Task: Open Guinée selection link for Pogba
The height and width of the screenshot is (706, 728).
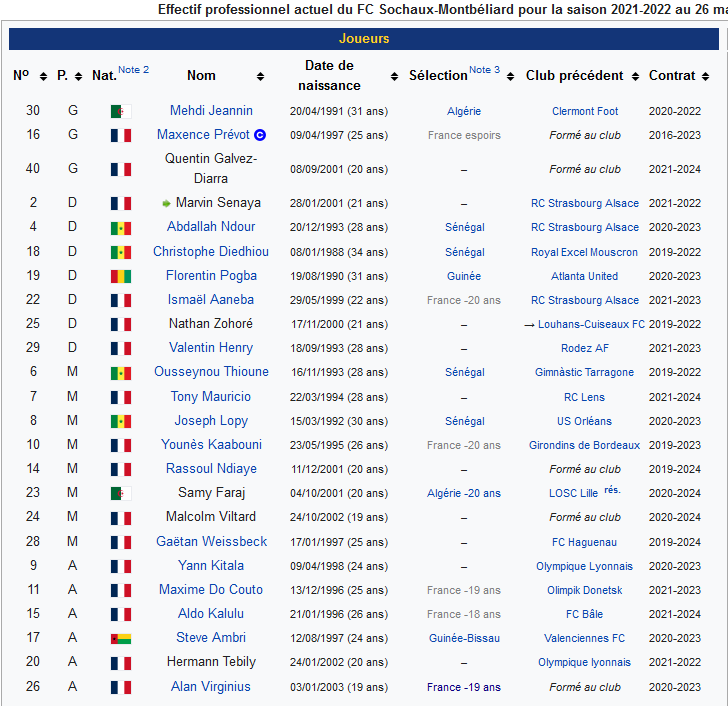Action: coord(464,277)
